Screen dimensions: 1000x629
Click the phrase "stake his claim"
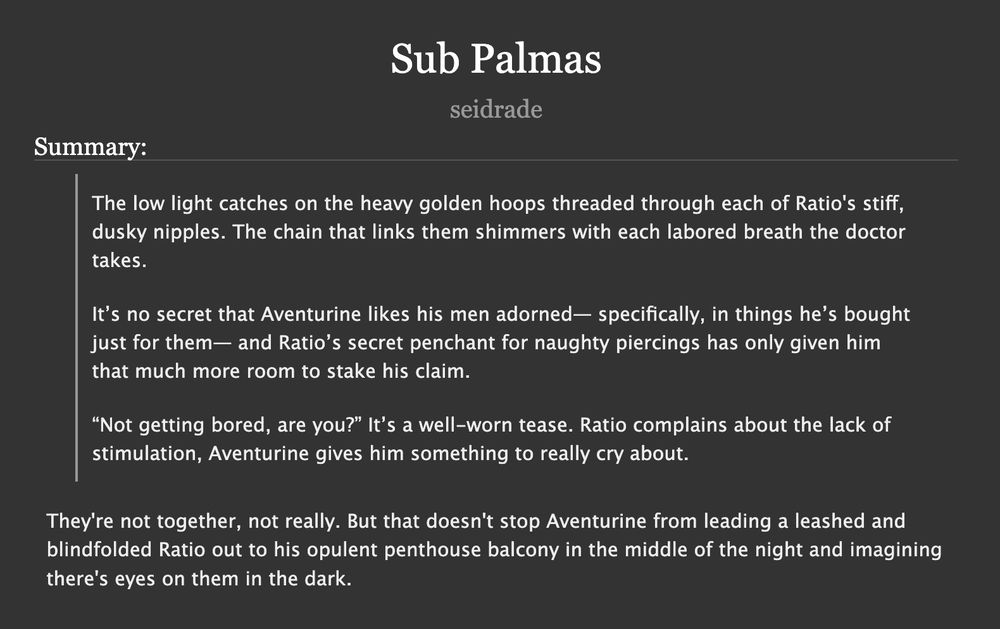397,371
